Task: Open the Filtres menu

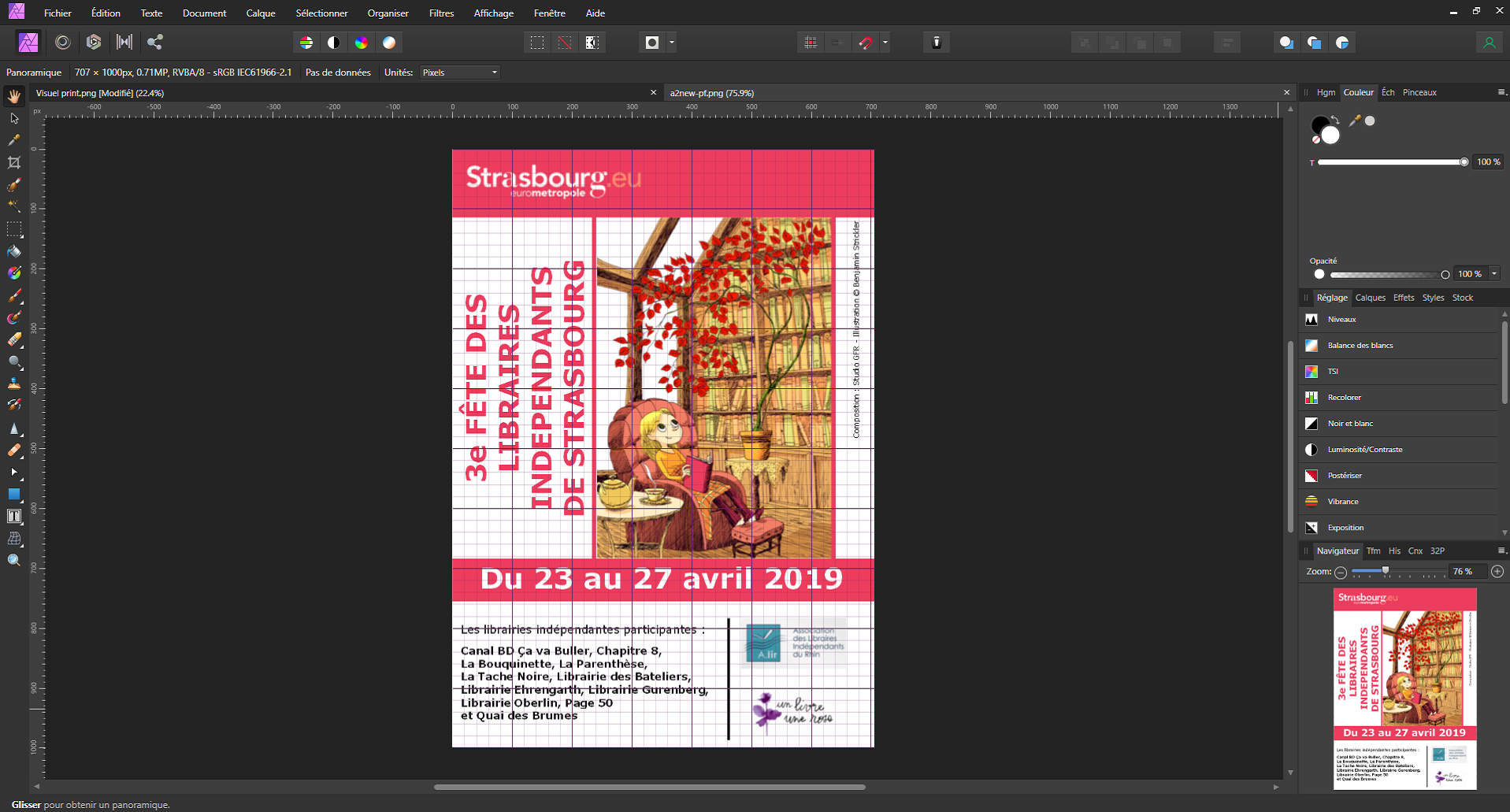Action: 441,13
